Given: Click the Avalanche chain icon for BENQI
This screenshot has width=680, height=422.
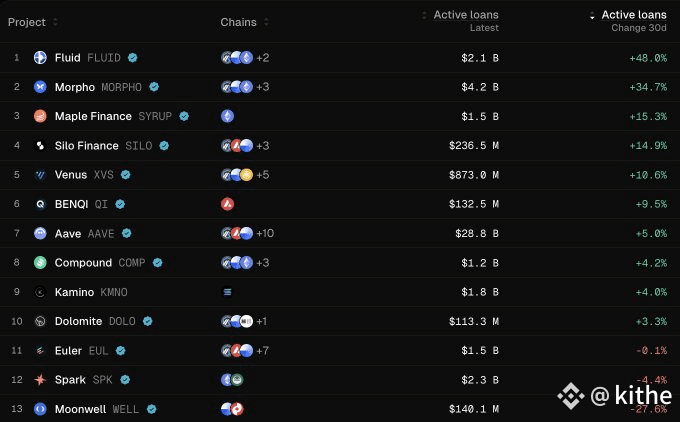Looking at the screenshot, I should click(x=227, y=204).
